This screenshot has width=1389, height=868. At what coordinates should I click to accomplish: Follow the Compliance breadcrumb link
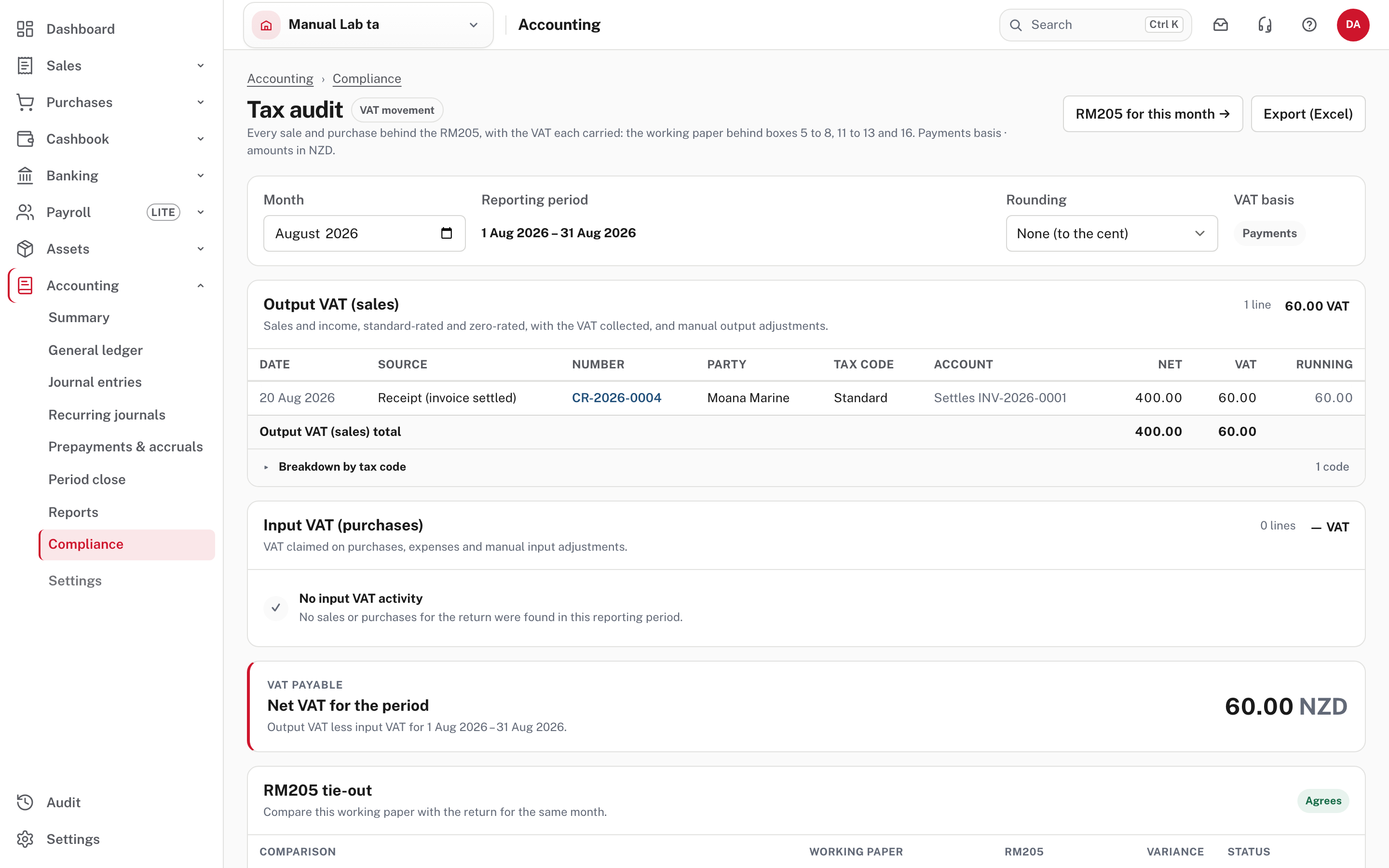tap(367, 79)
